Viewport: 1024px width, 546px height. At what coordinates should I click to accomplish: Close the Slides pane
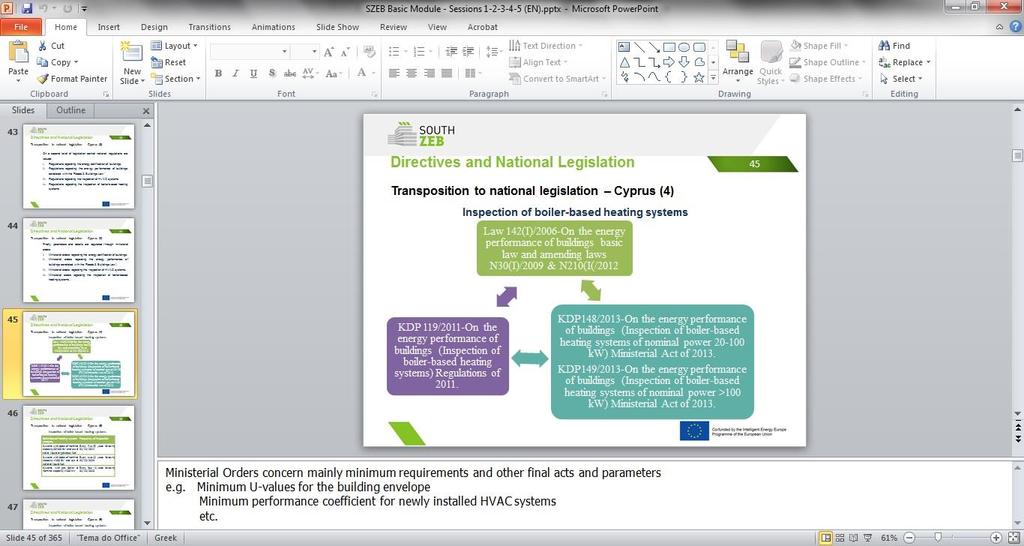click(146, 111)
